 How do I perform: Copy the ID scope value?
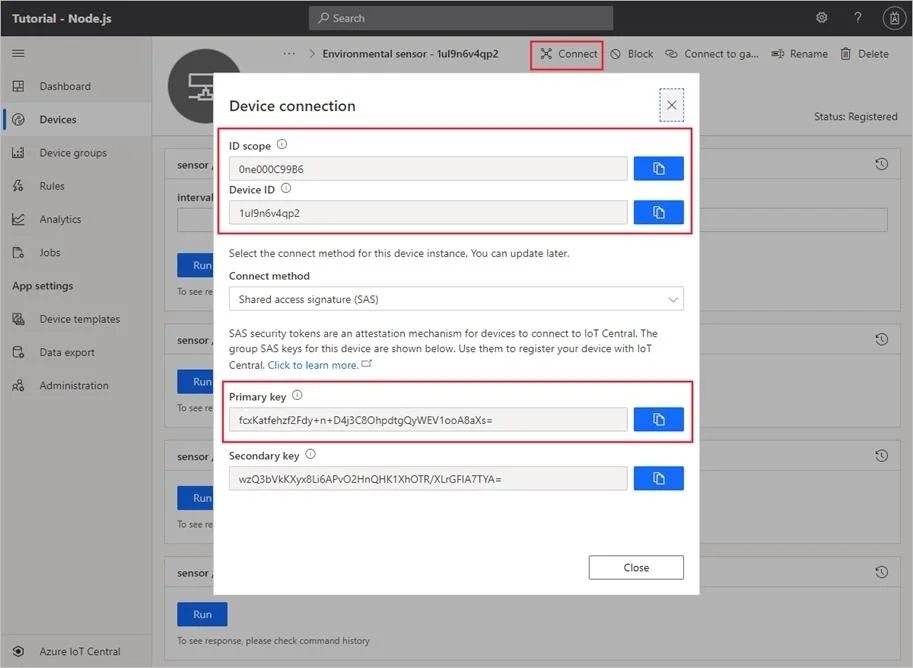coord(659,169)
